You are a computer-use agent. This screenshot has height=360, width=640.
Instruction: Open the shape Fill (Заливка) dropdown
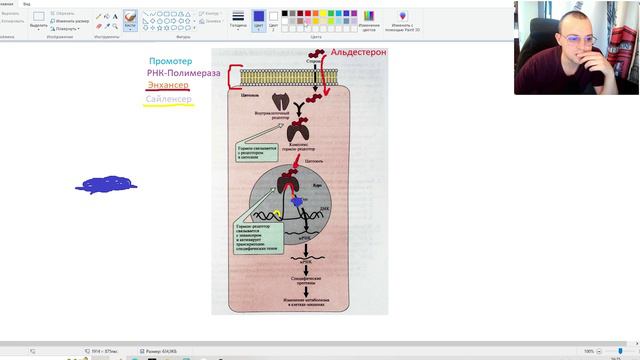211,21
